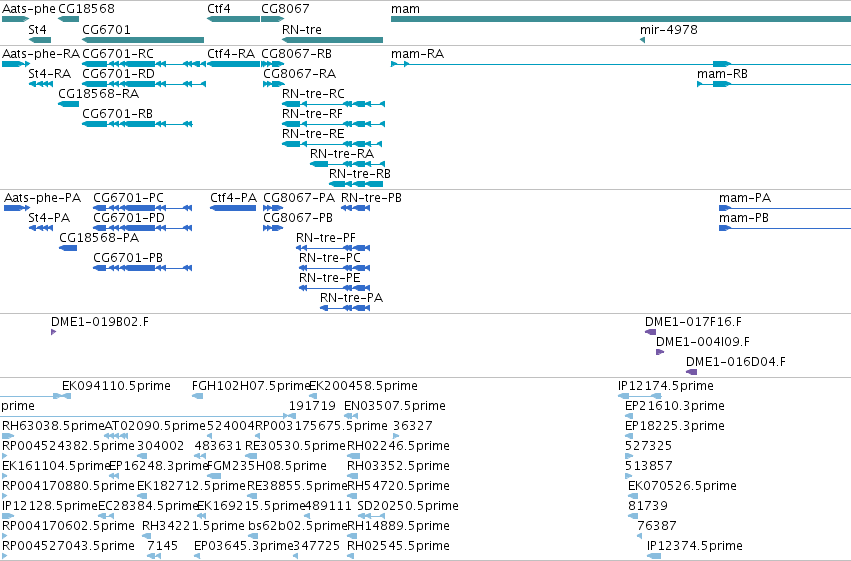The height and width of the screenshot is (561, 851).
Task: Select protein CG6701-PB
Action: coord(143,269)
